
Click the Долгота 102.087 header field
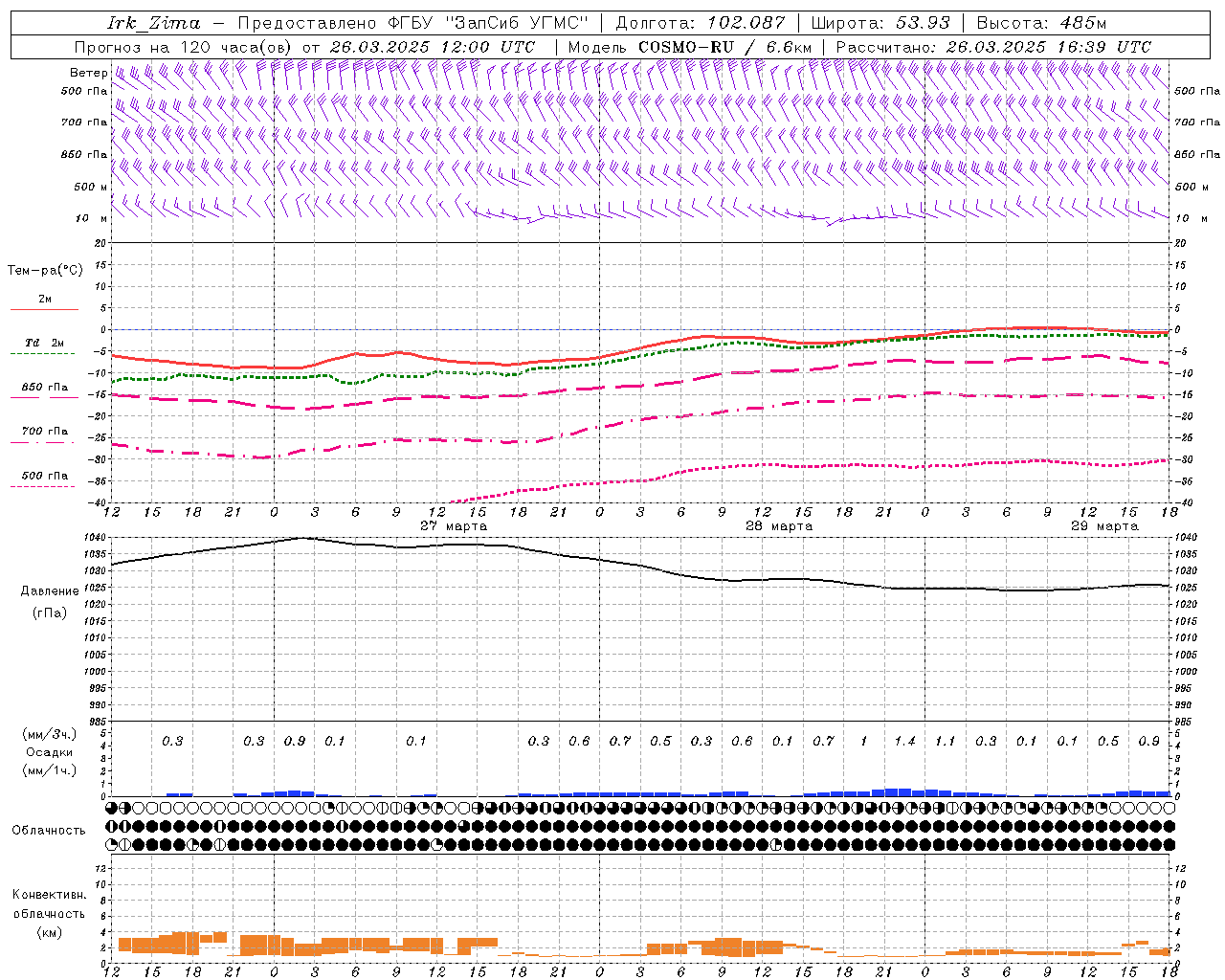[x=701, y=23]
